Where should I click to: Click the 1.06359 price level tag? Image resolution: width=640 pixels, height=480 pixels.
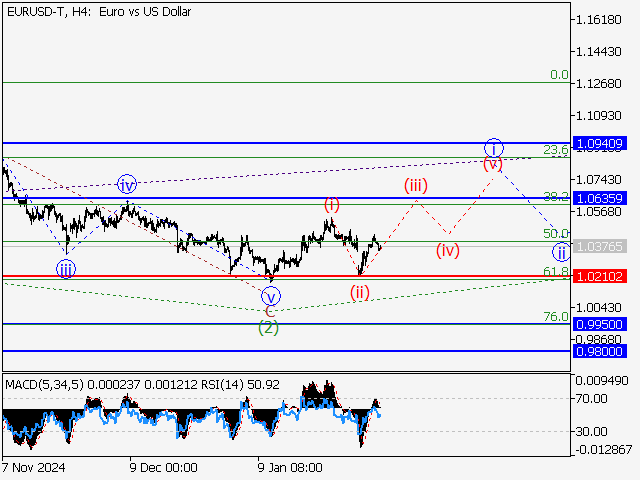pos(600,199)
